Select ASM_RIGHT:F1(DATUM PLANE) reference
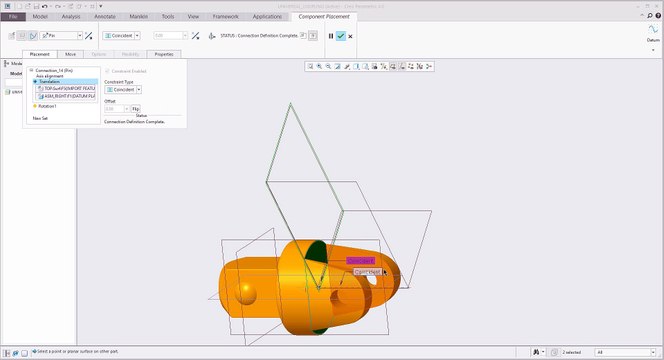The image size is (664, 360). (66, 96)
